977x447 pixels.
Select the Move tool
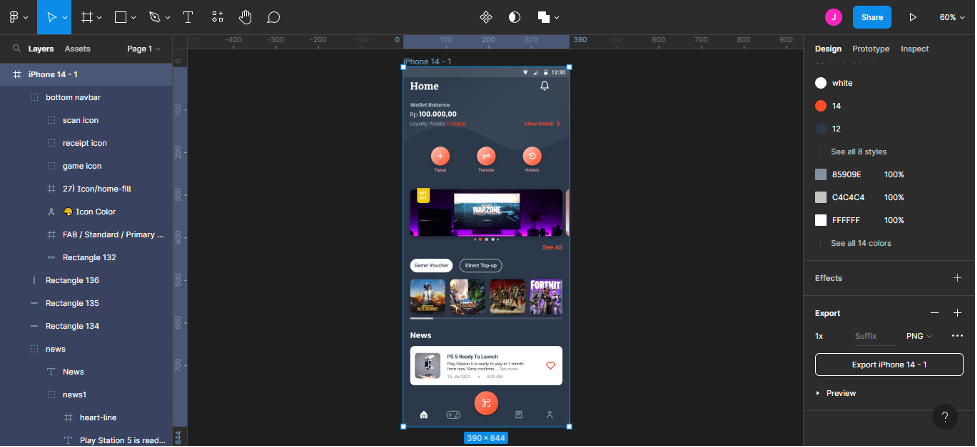coord(52,17)
